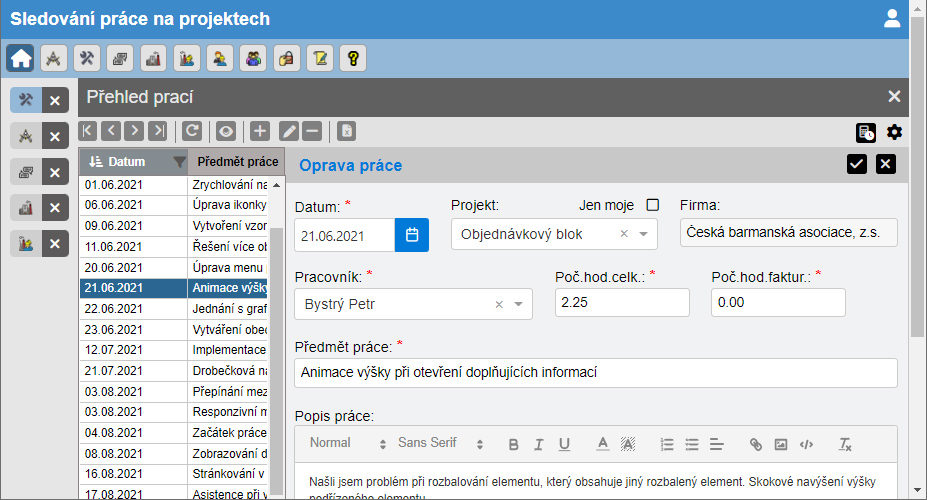Open the padlock permissions icon
This screenshot has width=927, height=500.
click(x=286, y=58)
